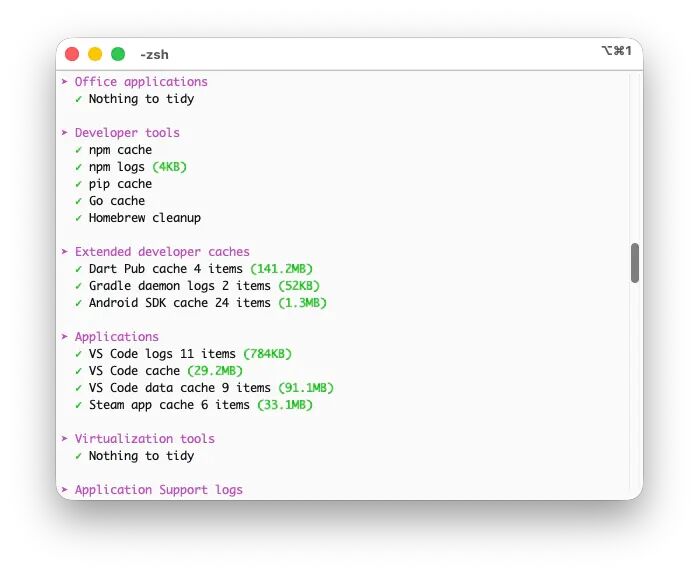Click the (52KB) size value

(x=299, y=286)
